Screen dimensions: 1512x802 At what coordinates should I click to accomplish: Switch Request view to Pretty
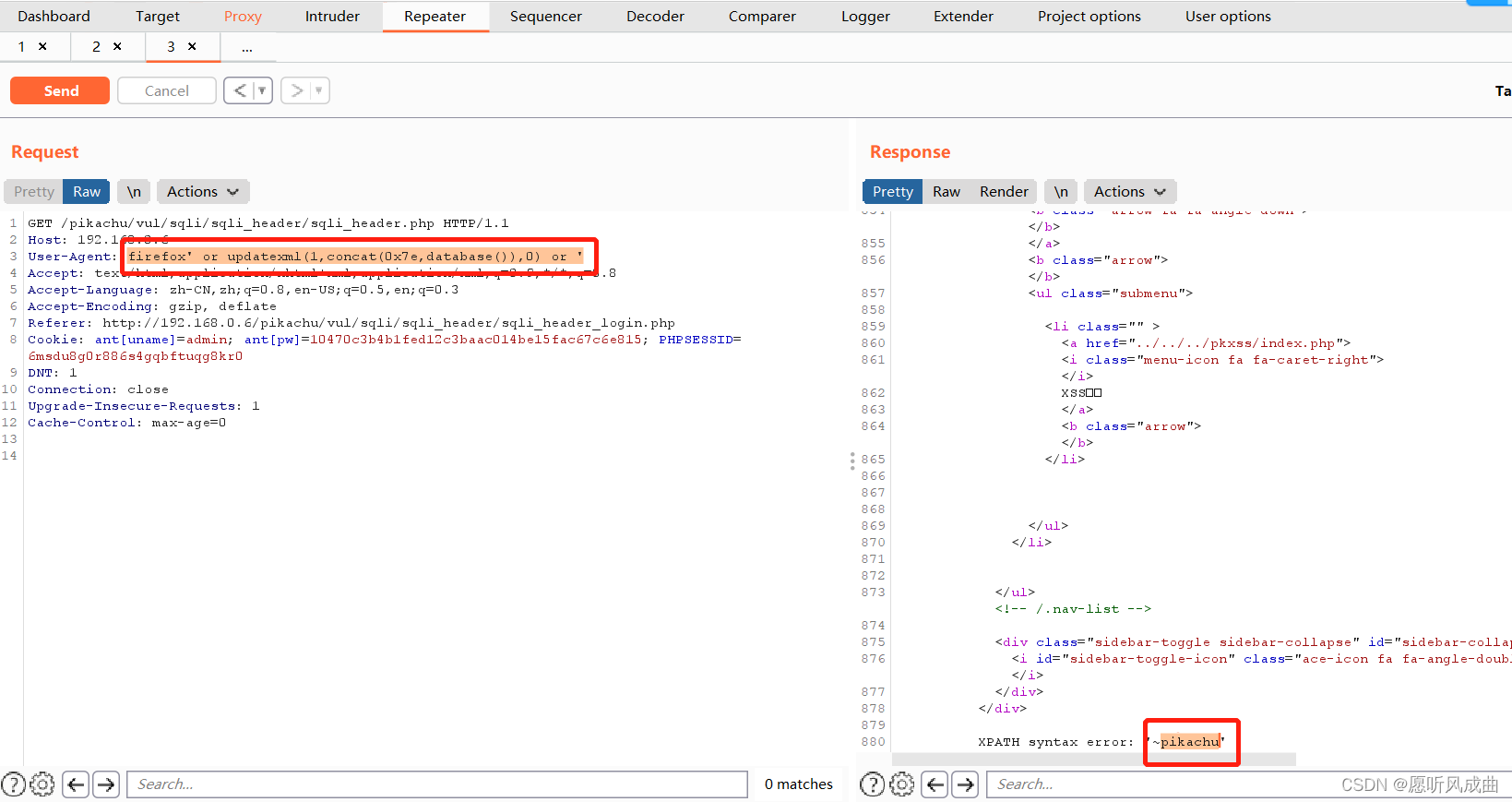coord(34,191)
